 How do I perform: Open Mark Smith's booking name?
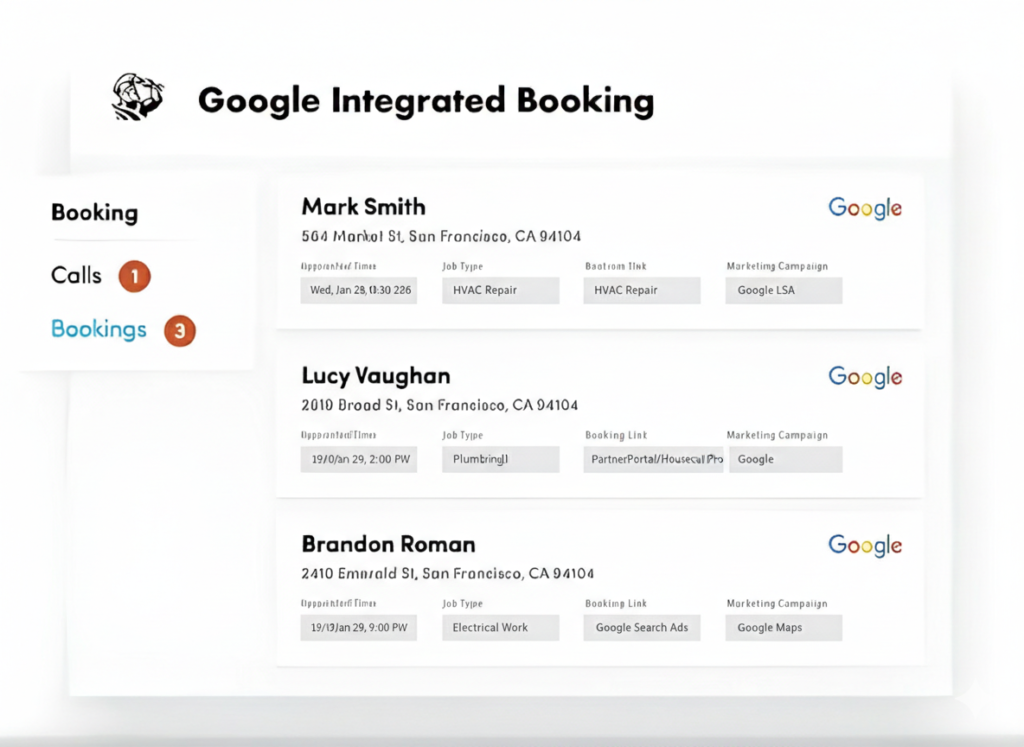click(363, 207)
